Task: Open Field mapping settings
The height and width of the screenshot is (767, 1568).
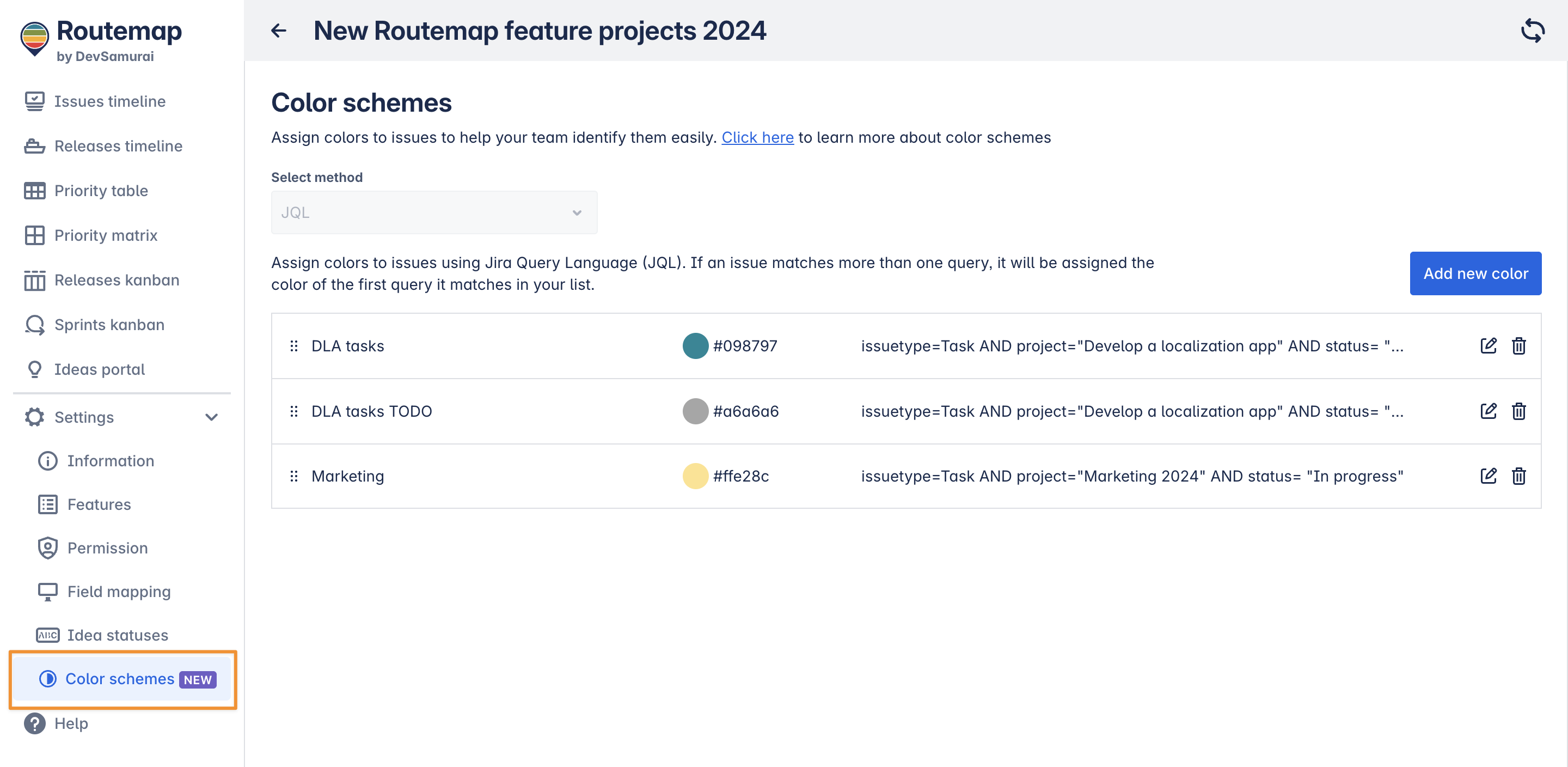Action: coord(119,592)
